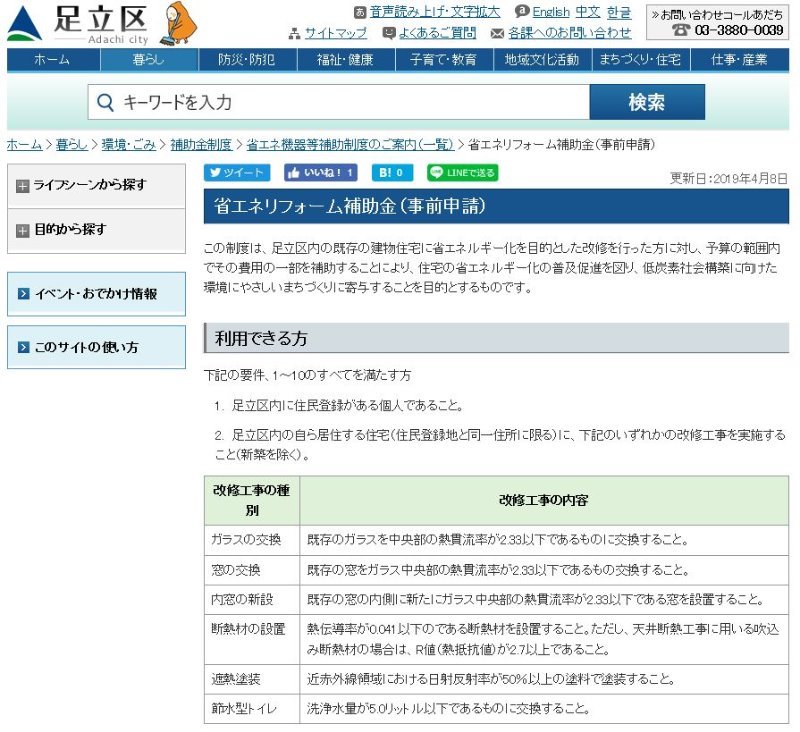Viewport: 800px width, 732px height.
Task: Click the 検索 search button
Action: click(x=647, y=103)
